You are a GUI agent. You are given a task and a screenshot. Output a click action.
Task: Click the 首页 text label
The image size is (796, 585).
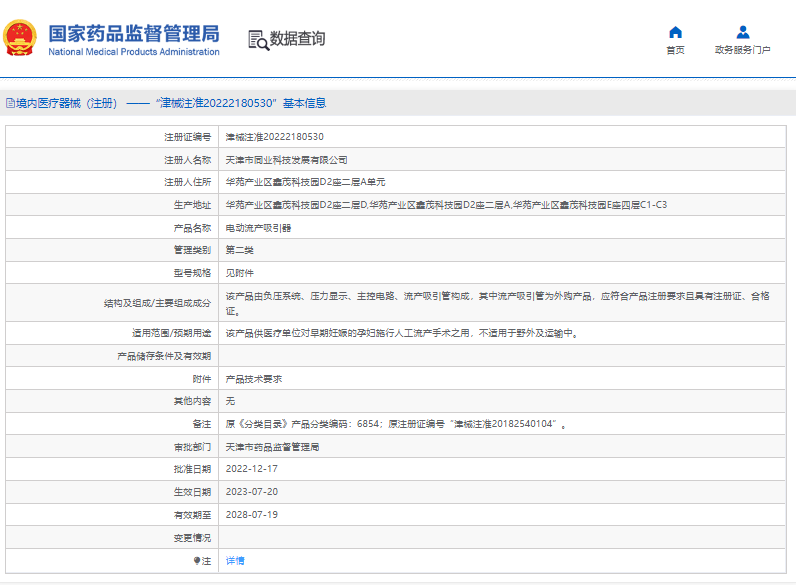coord(675,50)
